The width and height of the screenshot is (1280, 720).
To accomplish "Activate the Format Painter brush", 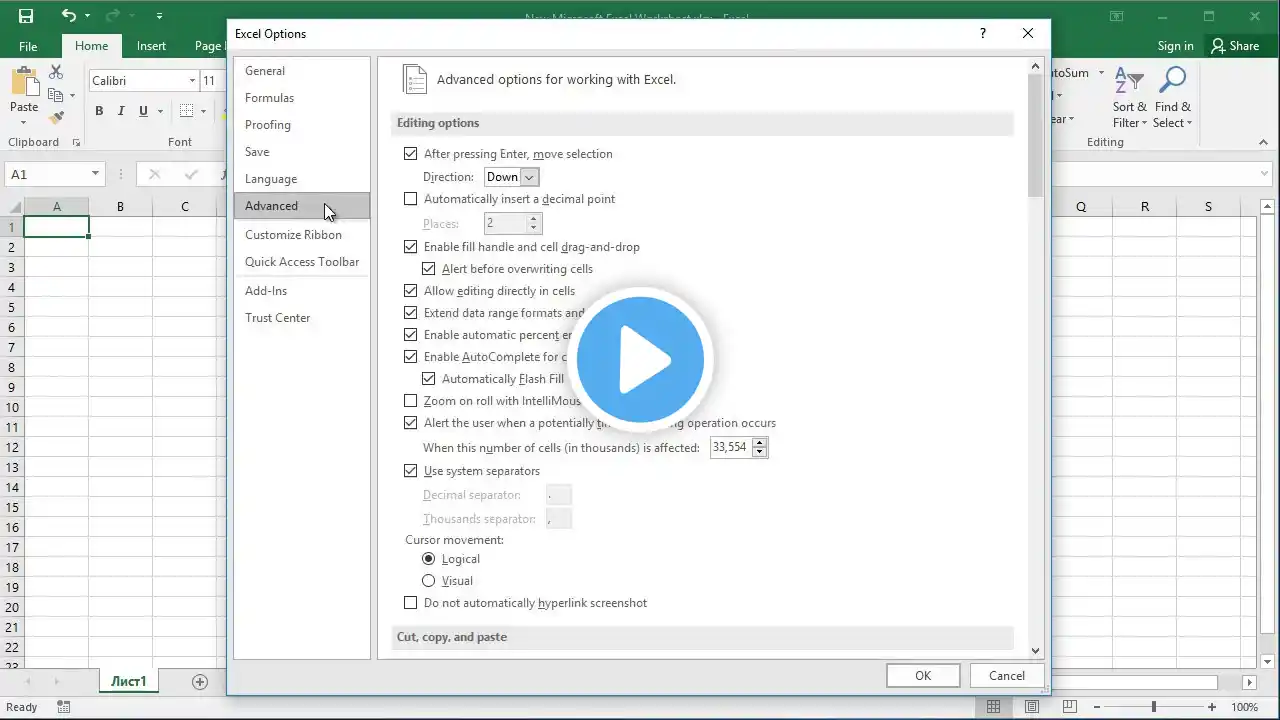I will (56, 117).
